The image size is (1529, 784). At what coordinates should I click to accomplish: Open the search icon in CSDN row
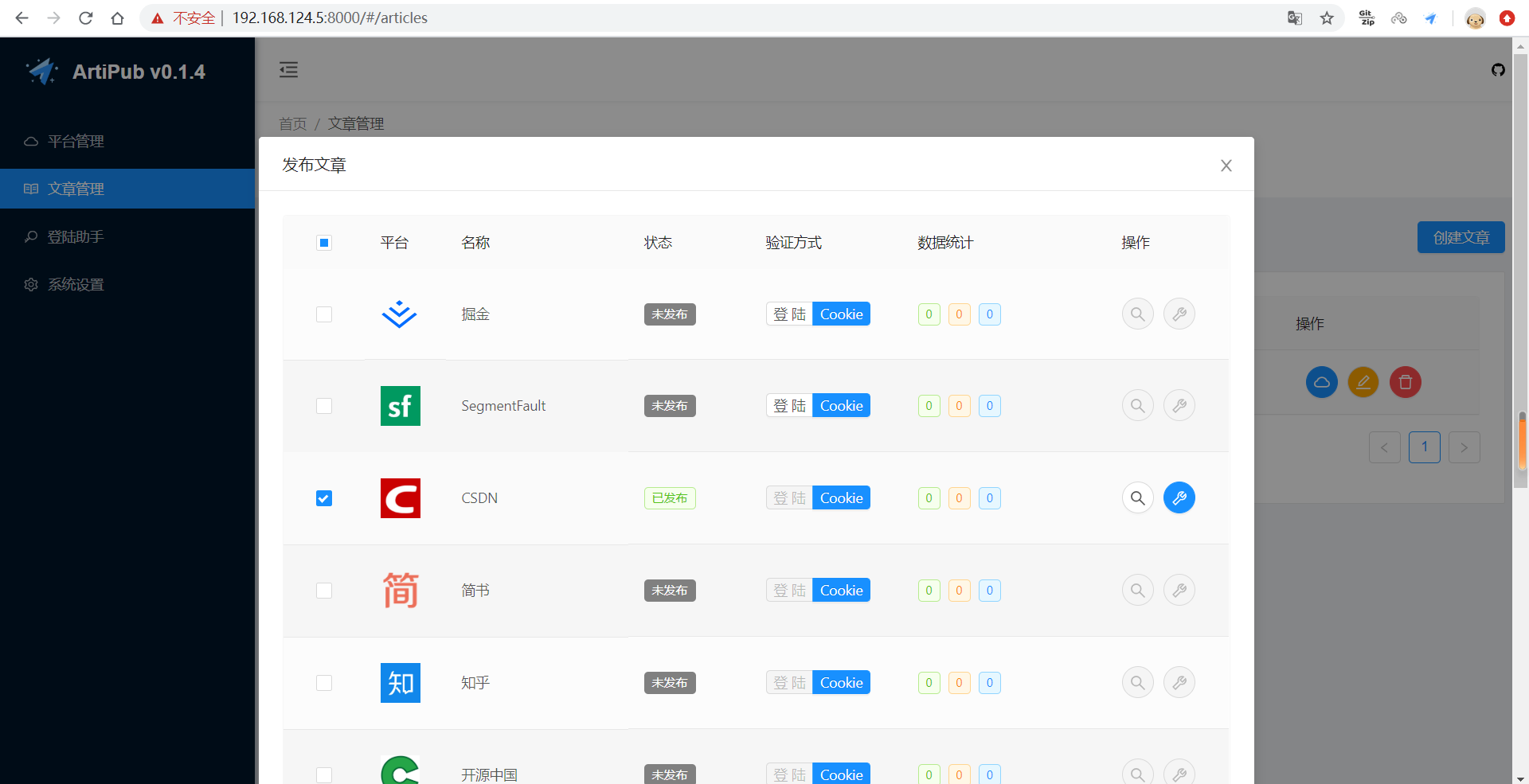1138,498
